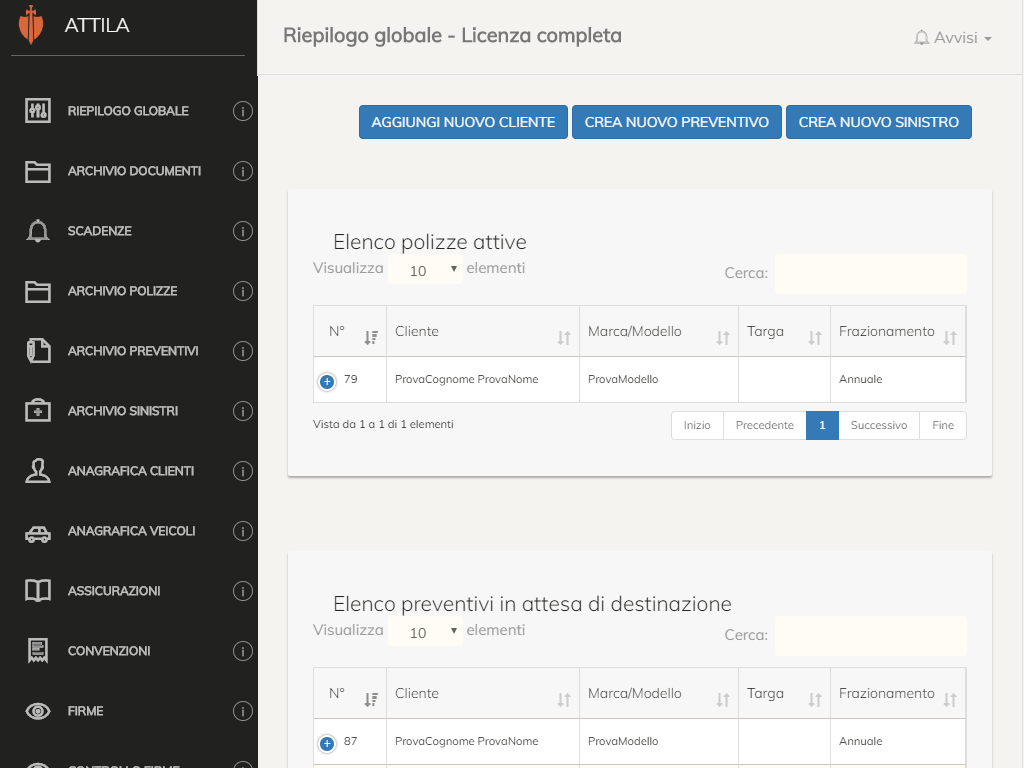1024x768 pixels.
Task: Click info icon for Anagrafica Clienti
Action: pyautogui.click(x=243, y=471)
